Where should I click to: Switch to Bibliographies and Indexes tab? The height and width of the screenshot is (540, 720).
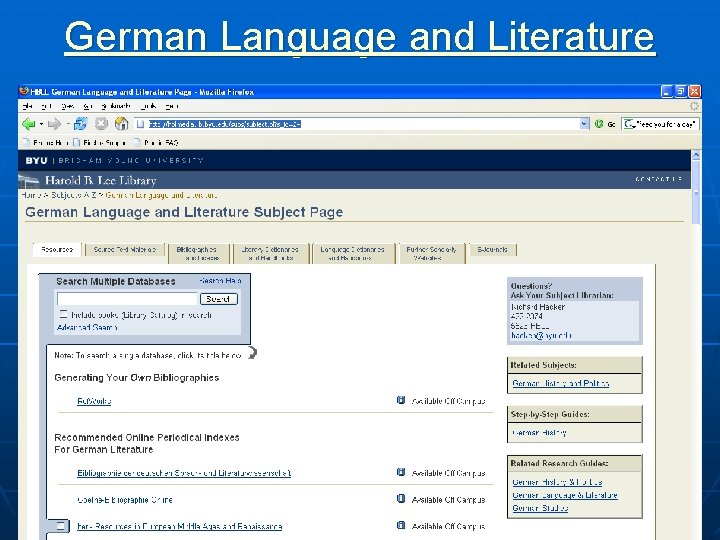pos(199,253)
